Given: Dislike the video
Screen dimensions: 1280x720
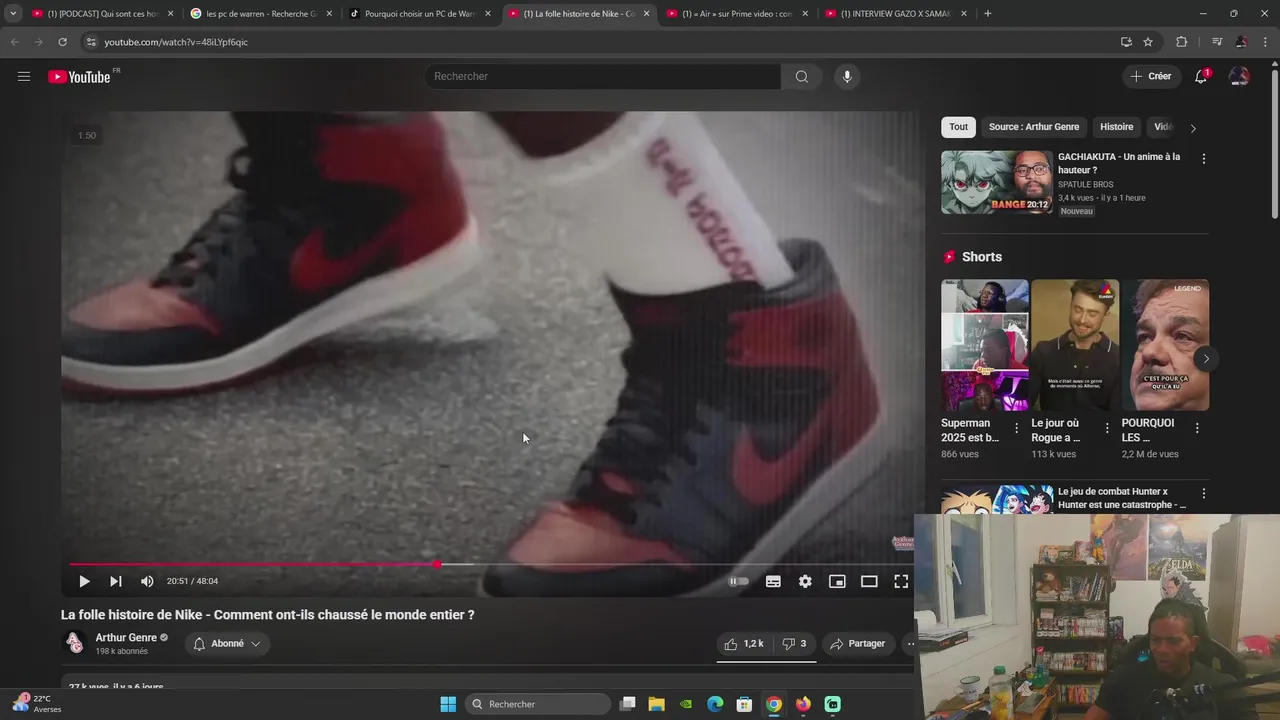Looking at the screenshot, I should (x=794, y=644).
